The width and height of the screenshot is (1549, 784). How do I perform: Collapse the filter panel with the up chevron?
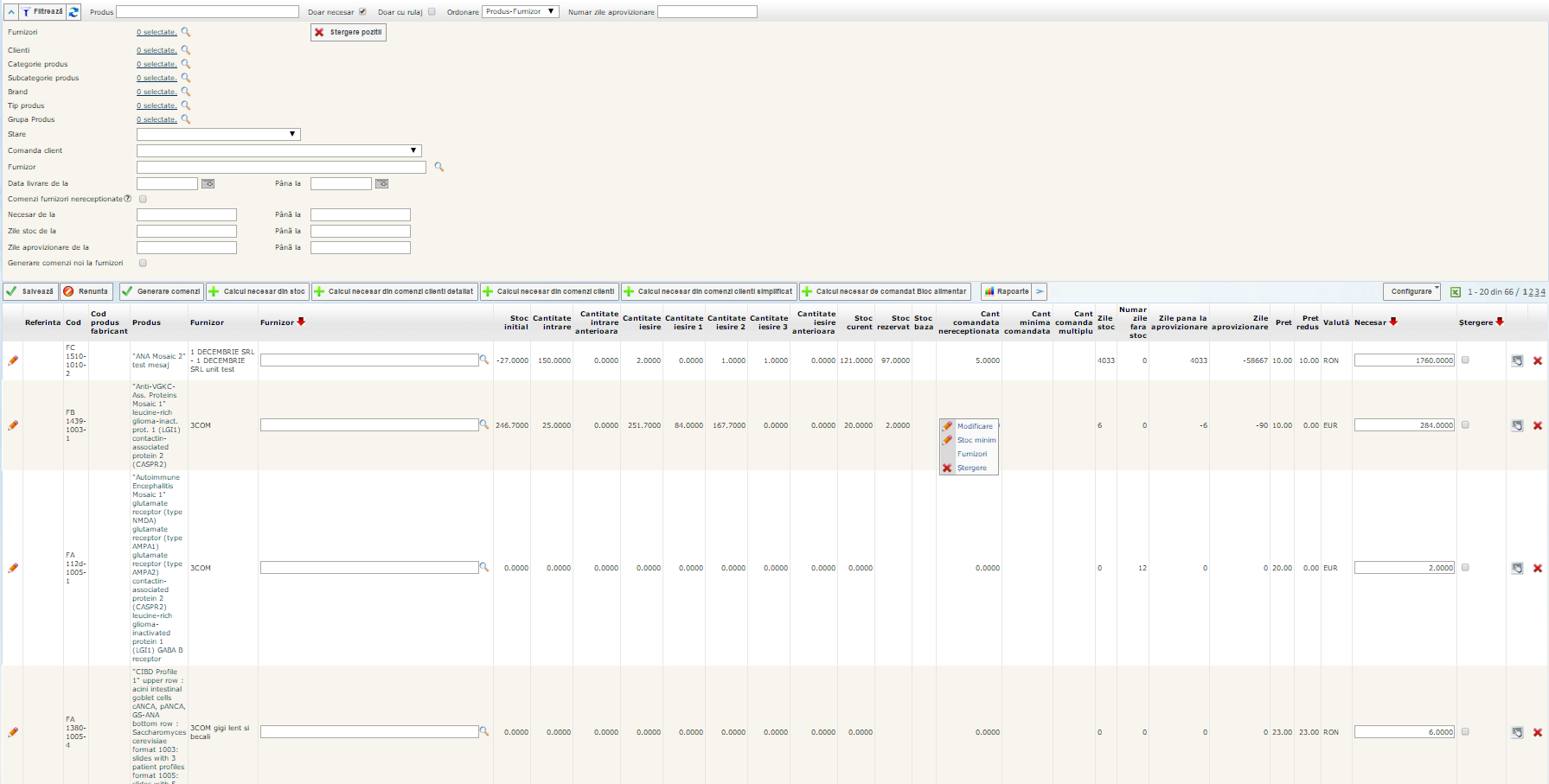coord(11,12)
